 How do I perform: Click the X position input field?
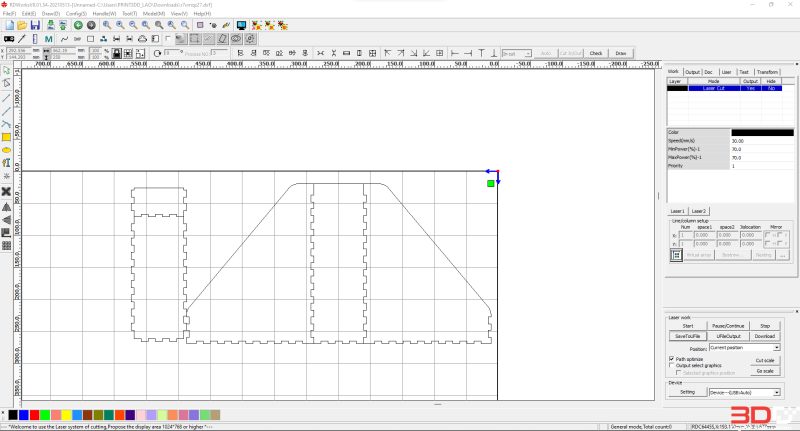20,50
